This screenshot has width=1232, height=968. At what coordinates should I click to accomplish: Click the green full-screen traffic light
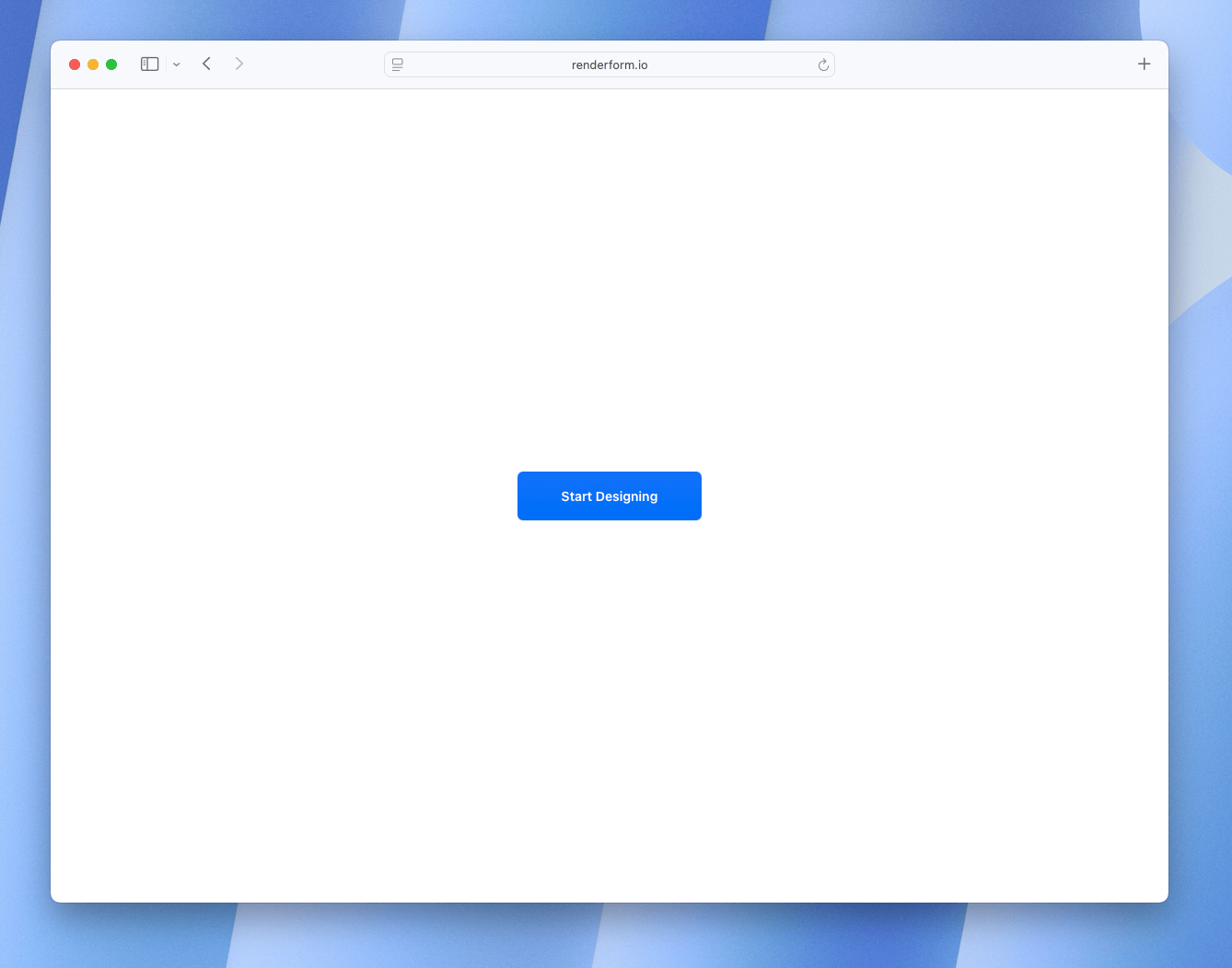click(111, 64)
